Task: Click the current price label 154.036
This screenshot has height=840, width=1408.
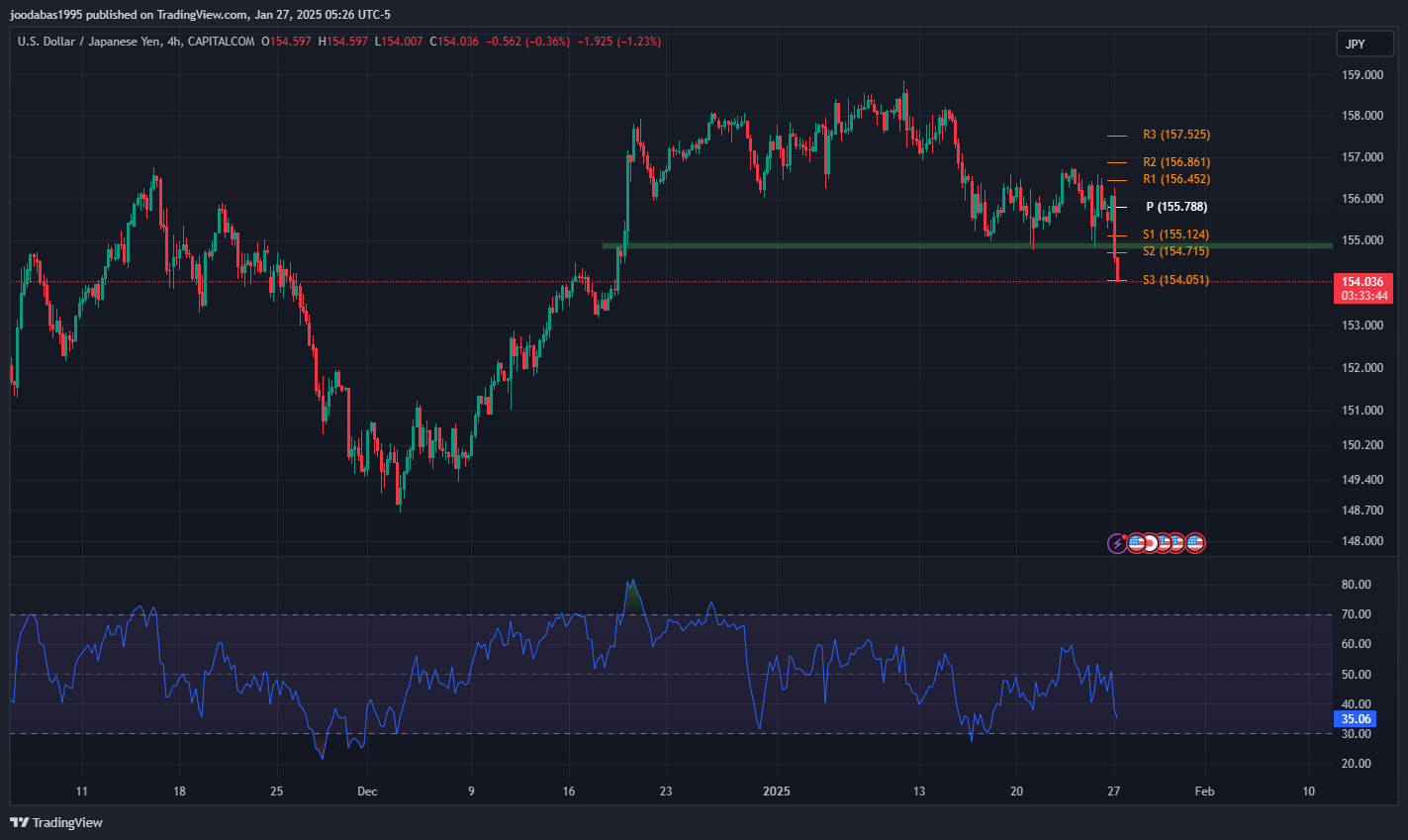Action: pos(1362,282)
